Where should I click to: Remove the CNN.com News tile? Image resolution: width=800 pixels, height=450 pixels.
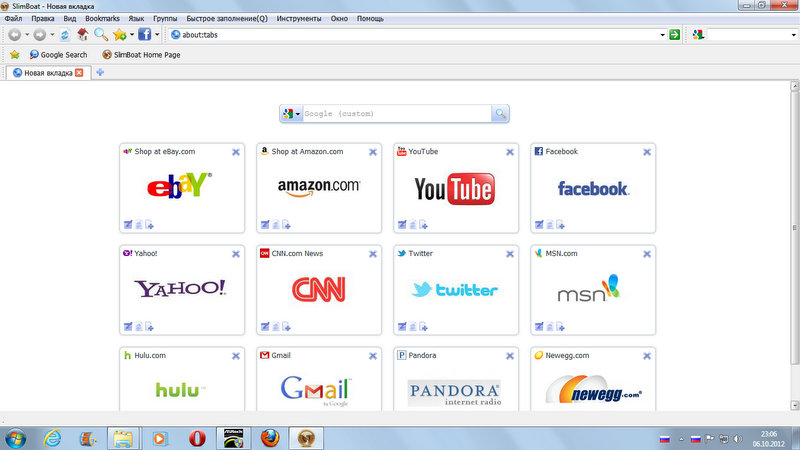click(x=373, y=254)
